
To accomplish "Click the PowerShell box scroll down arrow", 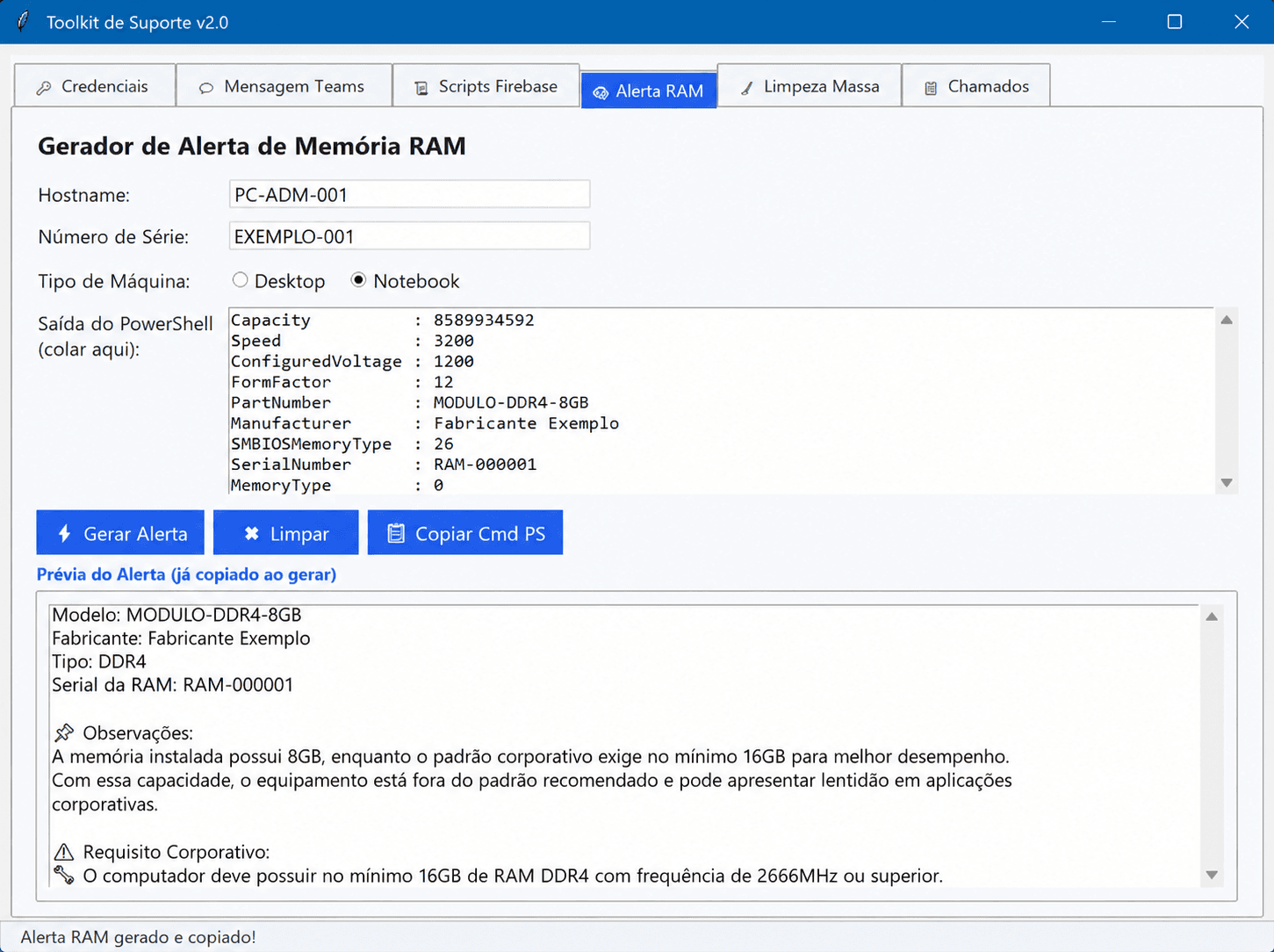I will click(1227, 483).
